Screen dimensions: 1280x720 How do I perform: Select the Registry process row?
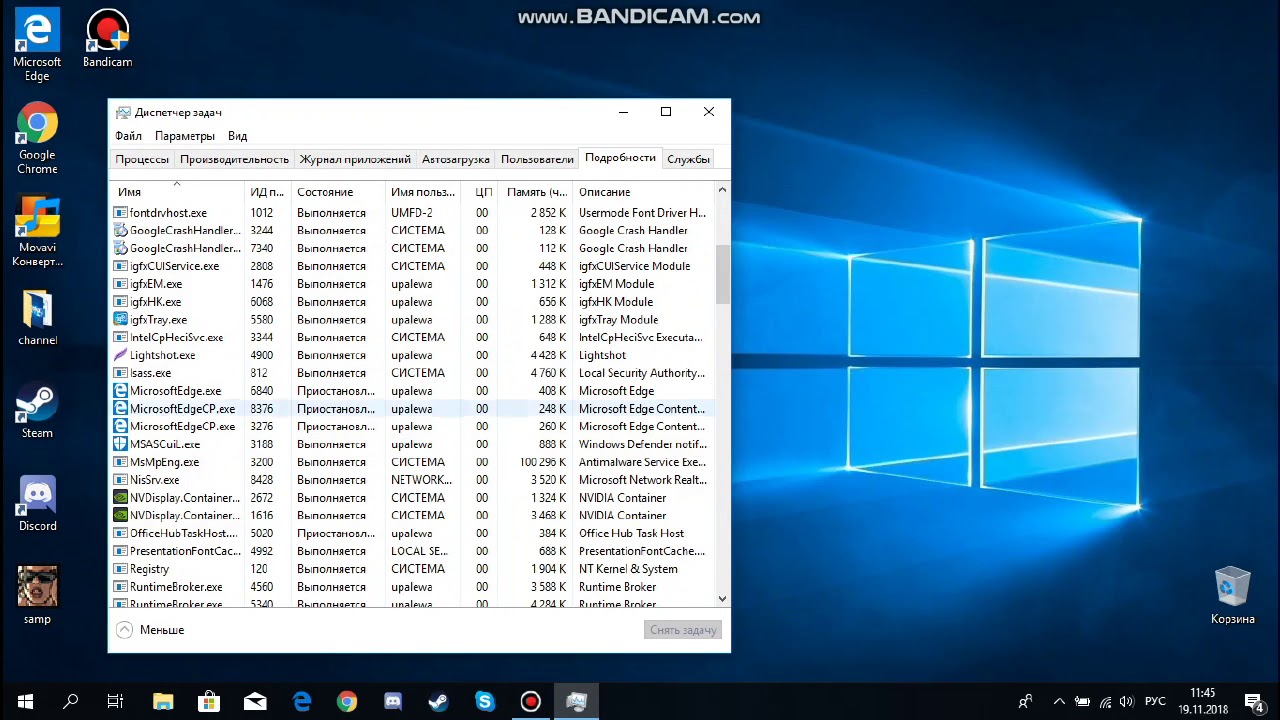pyautogui.click(x=411, y=569)
